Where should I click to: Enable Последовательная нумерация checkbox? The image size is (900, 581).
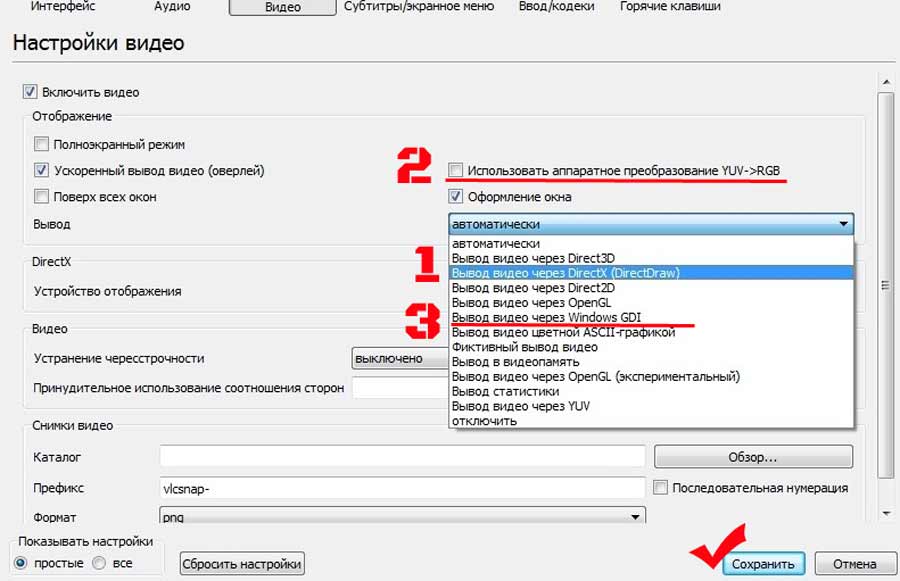[660, 488]
